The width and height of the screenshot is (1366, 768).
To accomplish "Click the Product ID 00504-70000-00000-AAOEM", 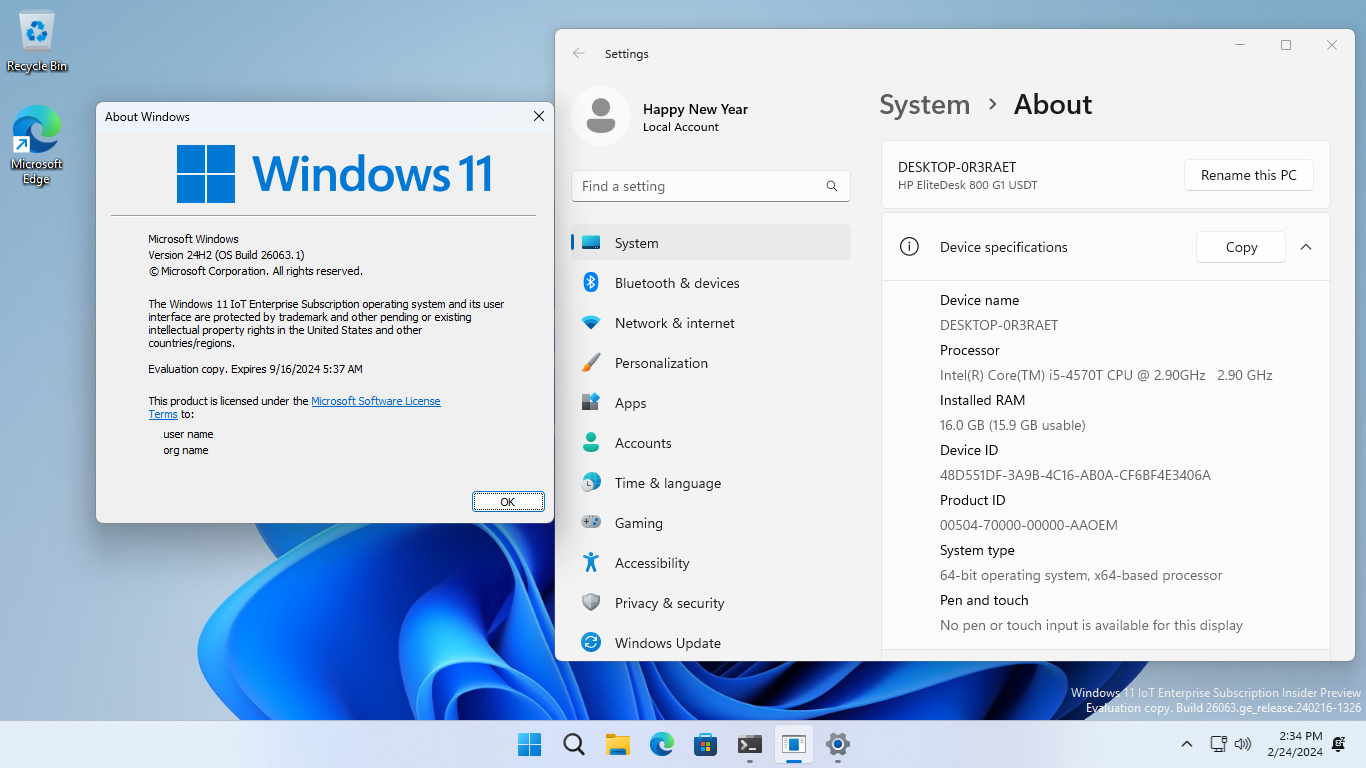I will (1029, 525).
